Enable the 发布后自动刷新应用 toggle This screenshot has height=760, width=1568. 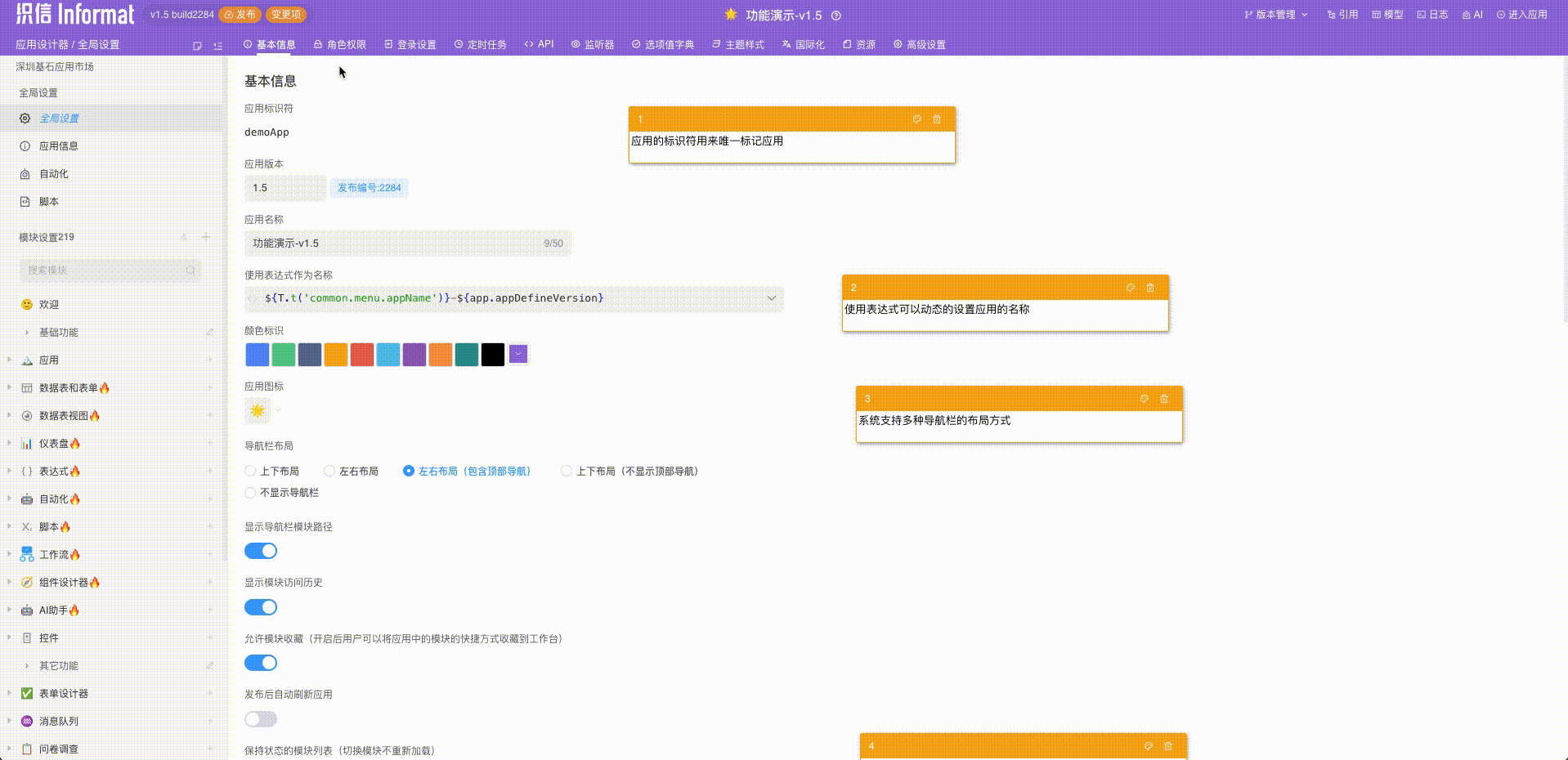pyautogui.click(x=261, y=718)
